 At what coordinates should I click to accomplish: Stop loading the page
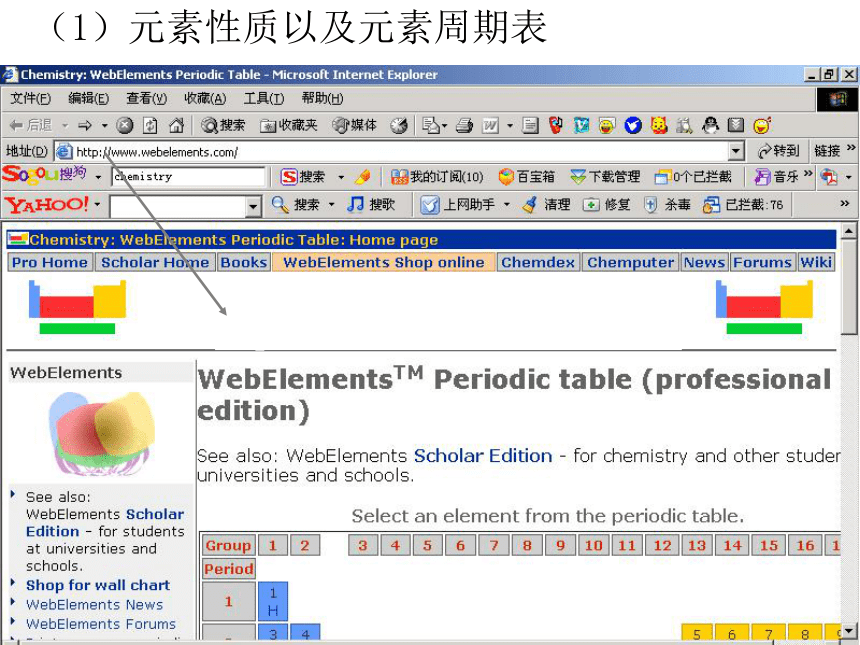pyautogui.click(x=125, y=126)
